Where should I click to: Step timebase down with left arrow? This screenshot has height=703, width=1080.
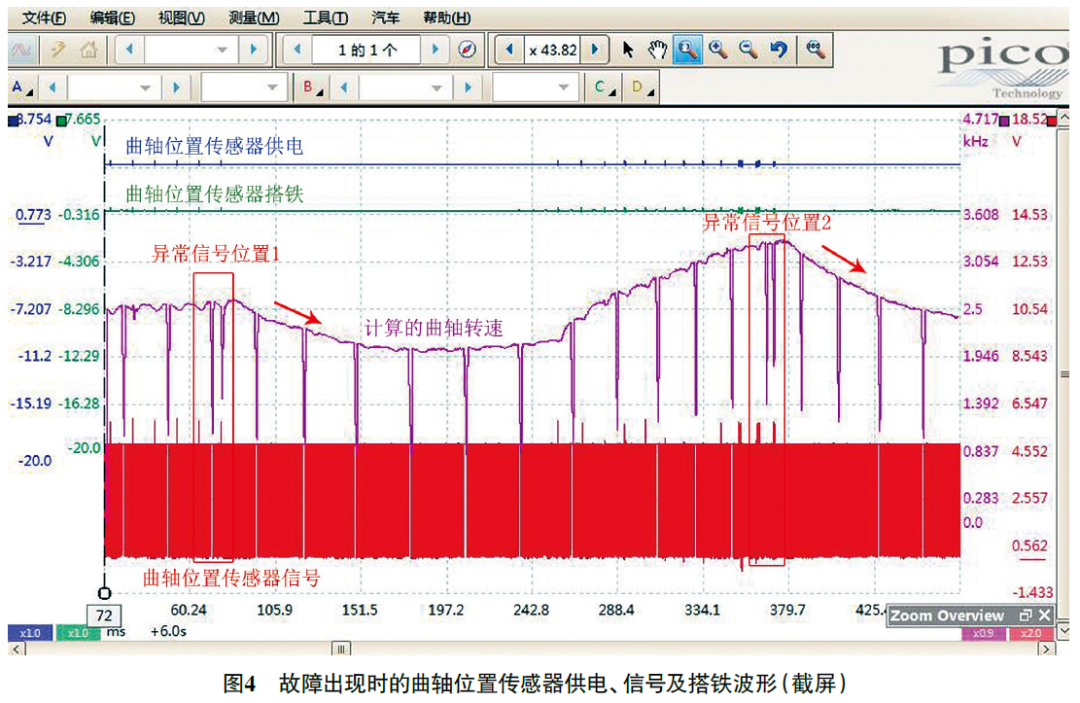129,50
